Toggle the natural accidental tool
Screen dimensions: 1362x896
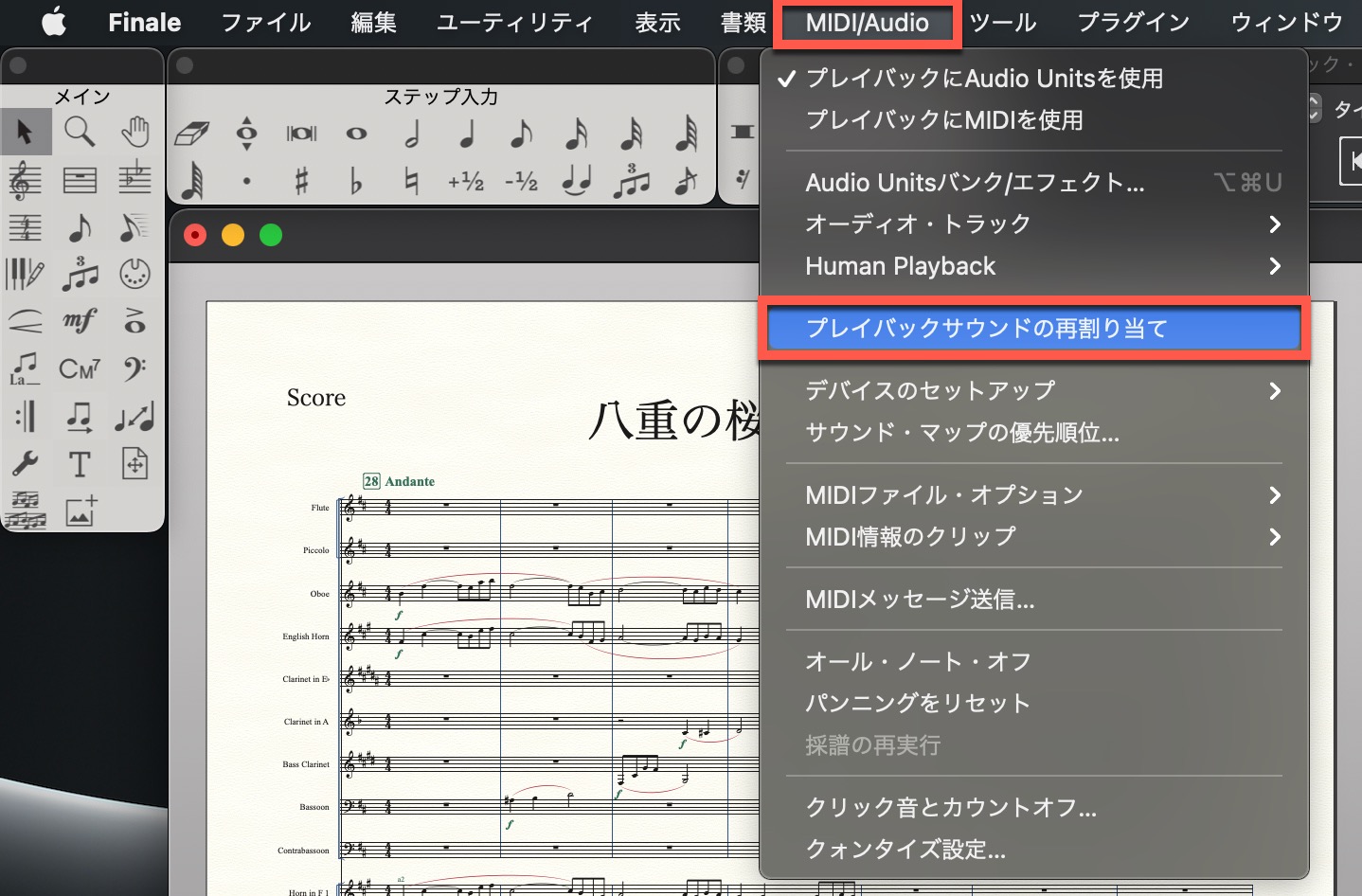click(x=411, y=180)
